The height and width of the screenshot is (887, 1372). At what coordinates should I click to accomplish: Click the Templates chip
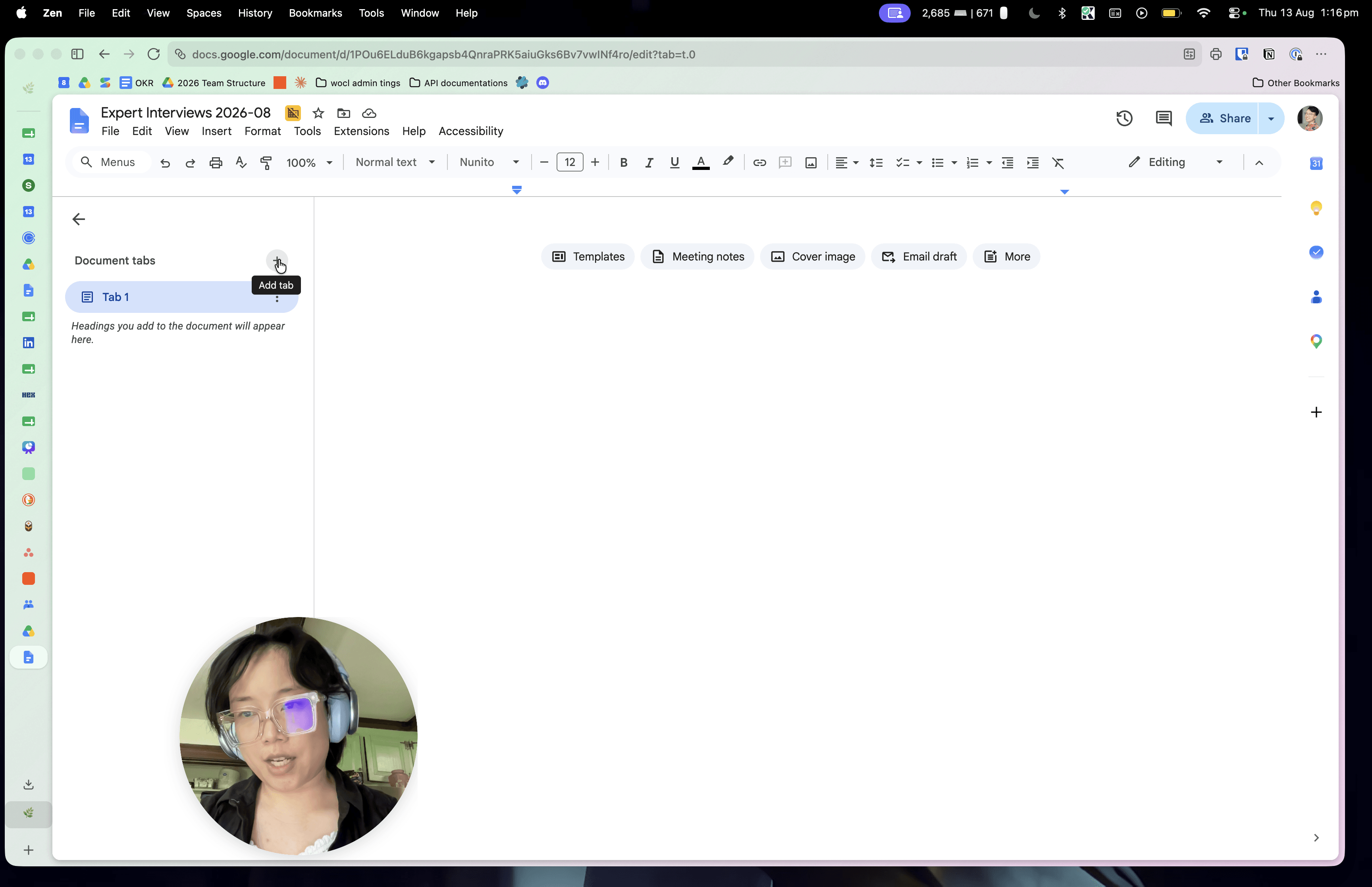tap(588, 257)
